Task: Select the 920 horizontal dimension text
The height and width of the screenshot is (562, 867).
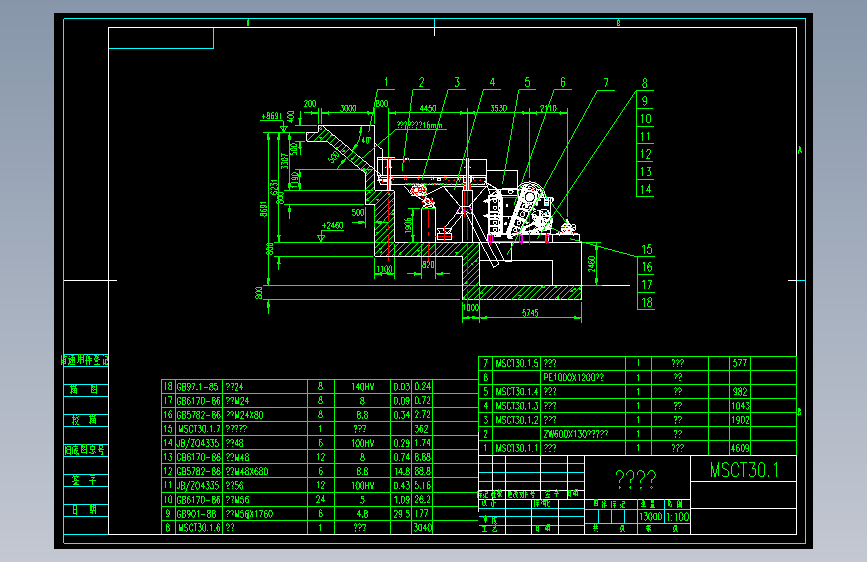Action: pyautogui.click(x=428, y=265)
